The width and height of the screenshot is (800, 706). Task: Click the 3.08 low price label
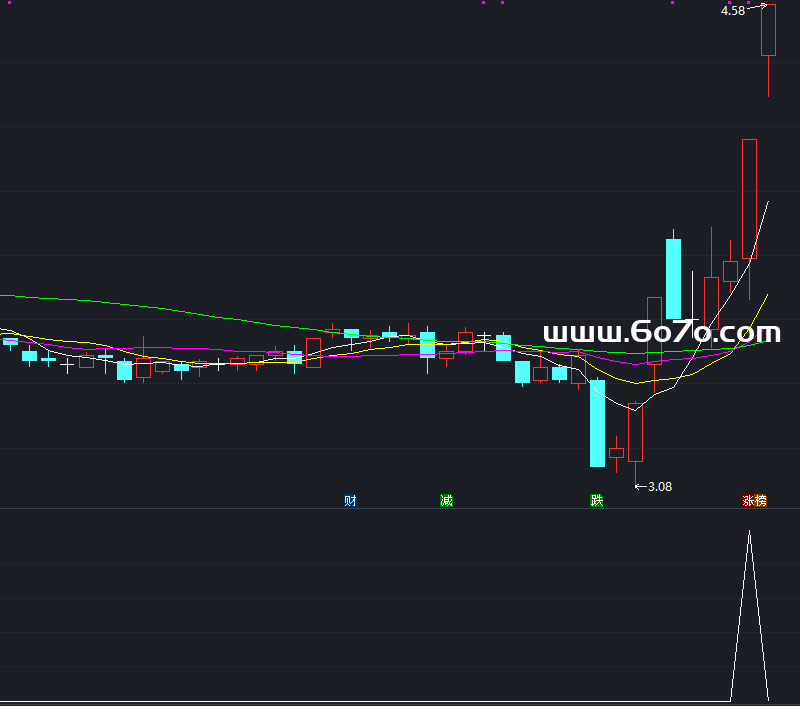pyautogui.click(x=660, y=487)
